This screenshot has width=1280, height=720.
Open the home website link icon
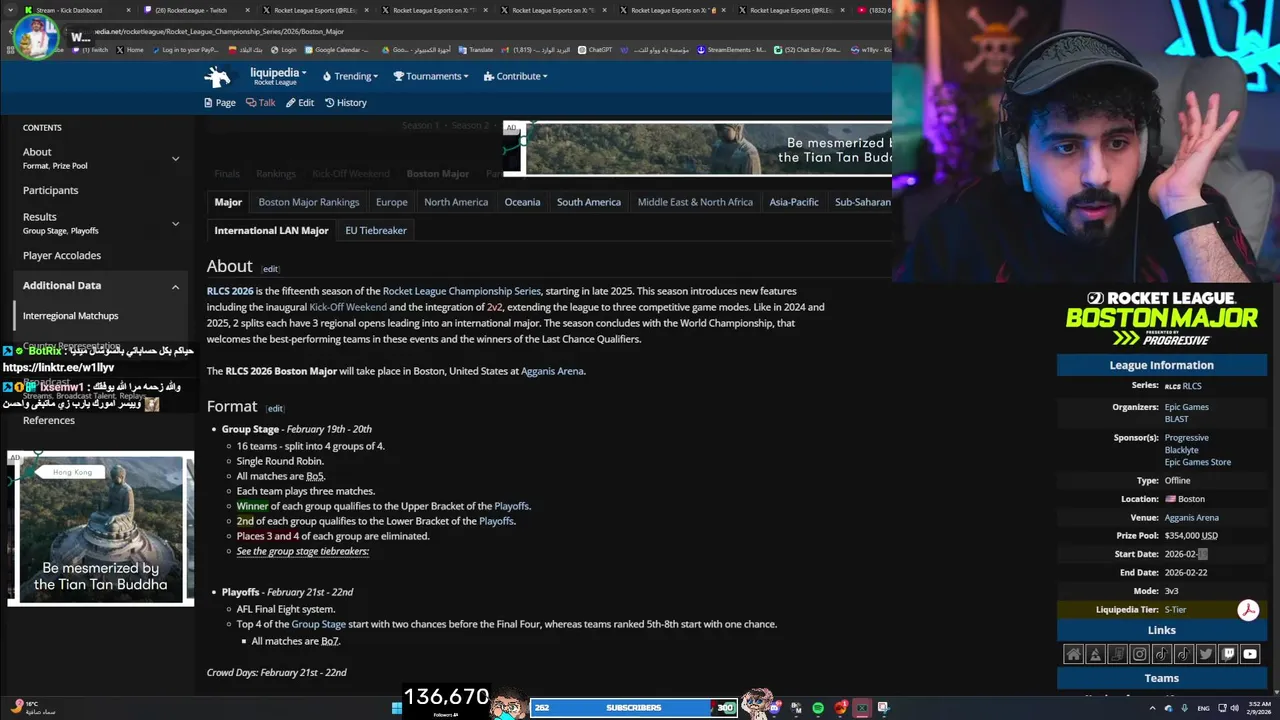tap(1073, 654)
